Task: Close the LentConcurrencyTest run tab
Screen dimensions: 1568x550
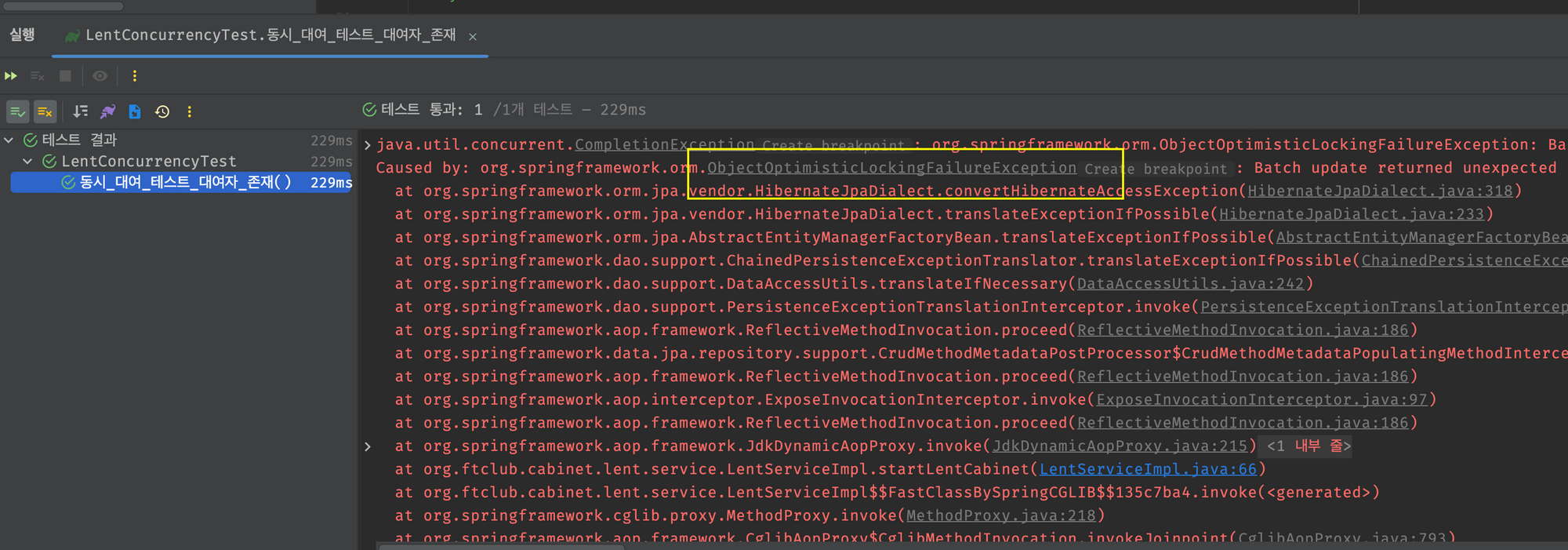Action: (x=473, y=36)
